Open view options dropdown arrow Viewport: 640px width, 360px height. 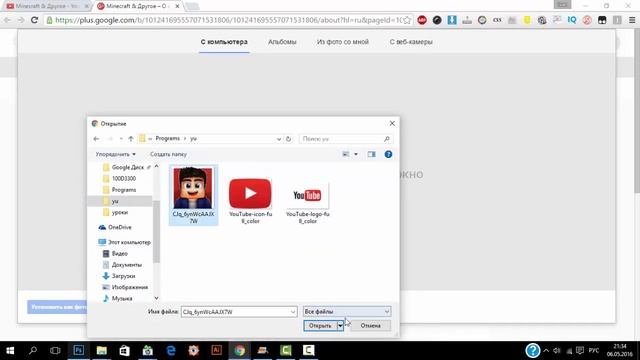[356, 154]
